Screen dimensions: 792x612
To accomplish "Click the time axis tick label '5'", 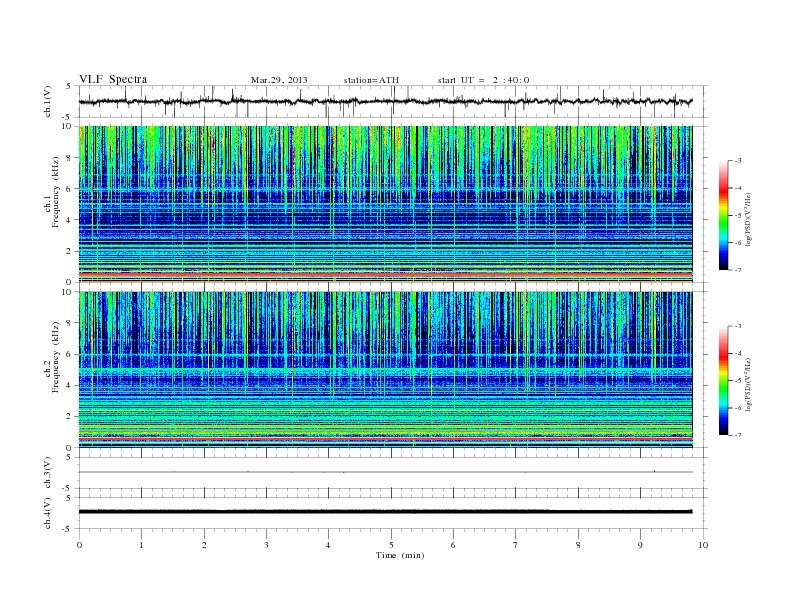I will 391,545.
